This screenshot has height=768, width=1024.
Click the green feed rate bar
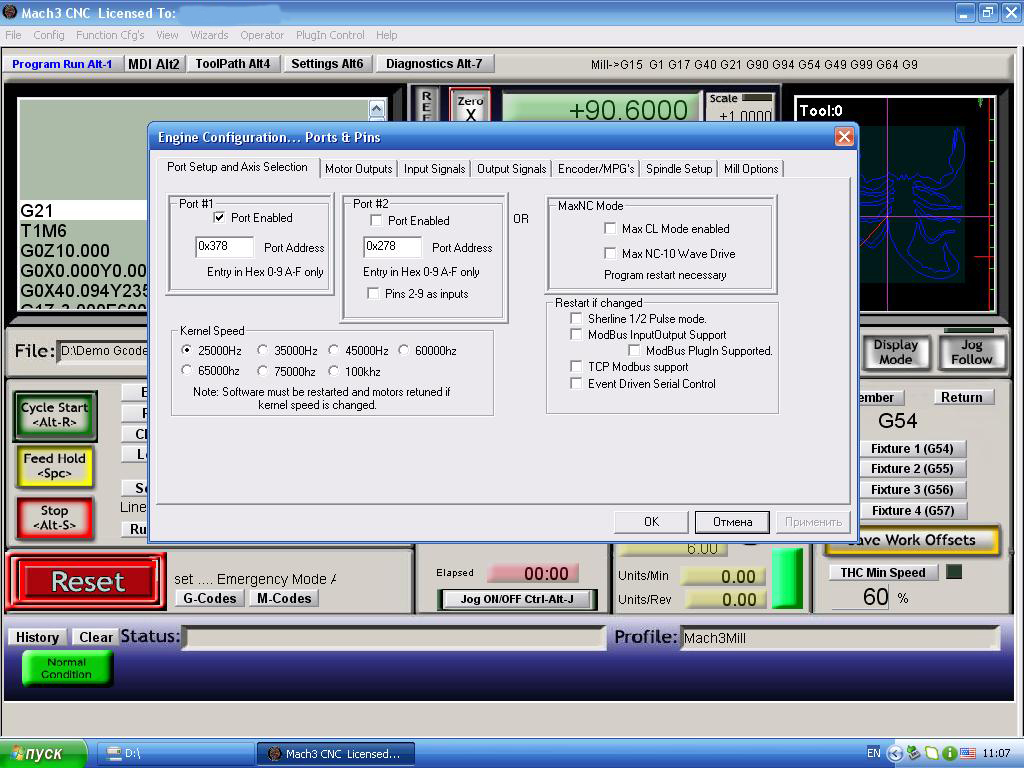click(x=787, y=579)
